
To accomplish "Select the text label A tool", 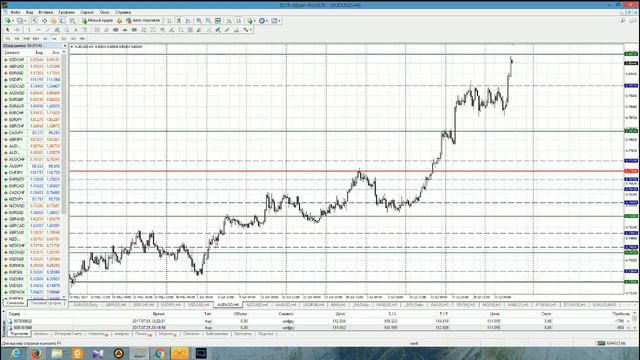I will tap(76, 29).
